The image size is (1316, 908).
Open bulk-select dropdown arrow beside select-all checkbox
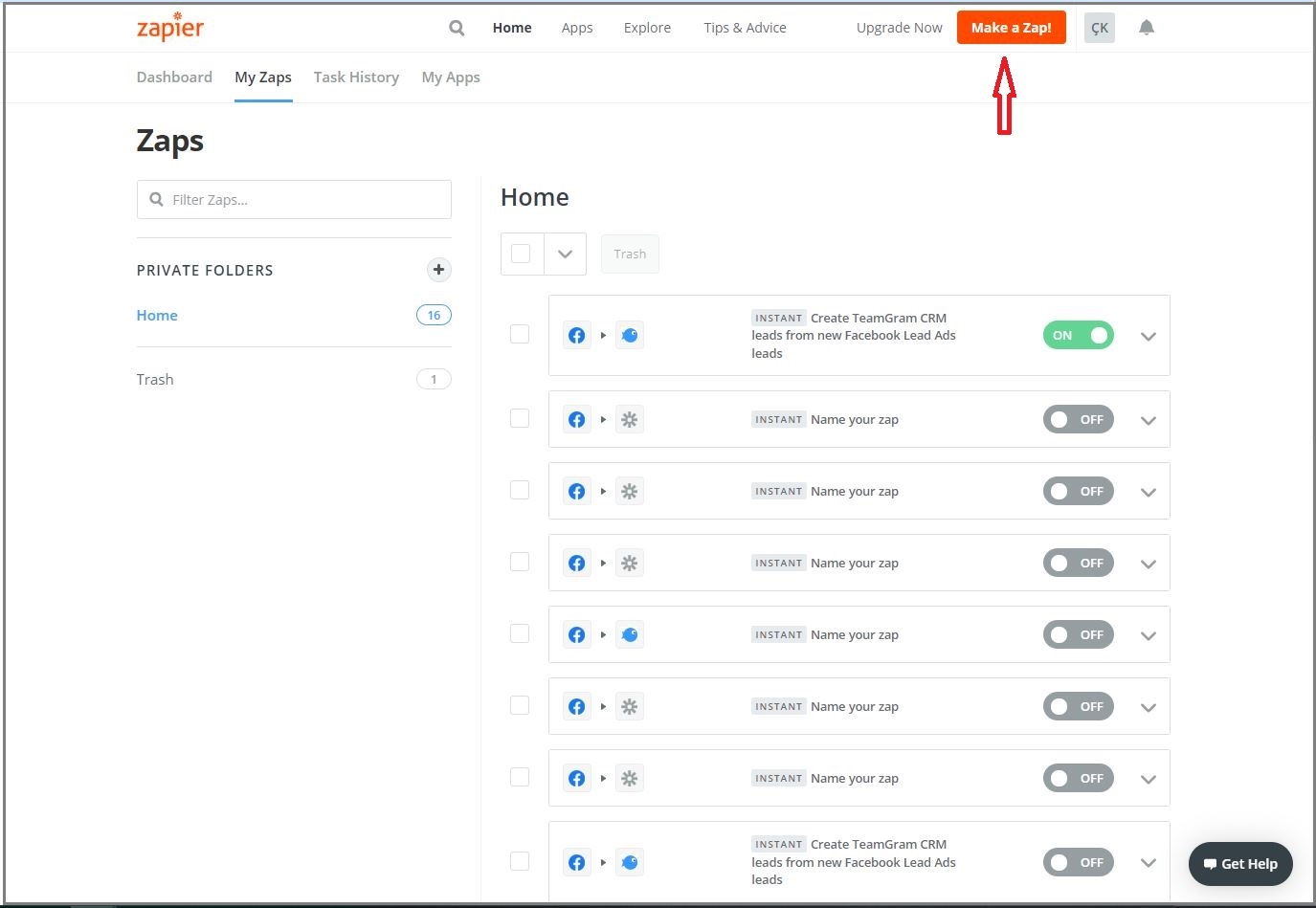pos(565,254)
